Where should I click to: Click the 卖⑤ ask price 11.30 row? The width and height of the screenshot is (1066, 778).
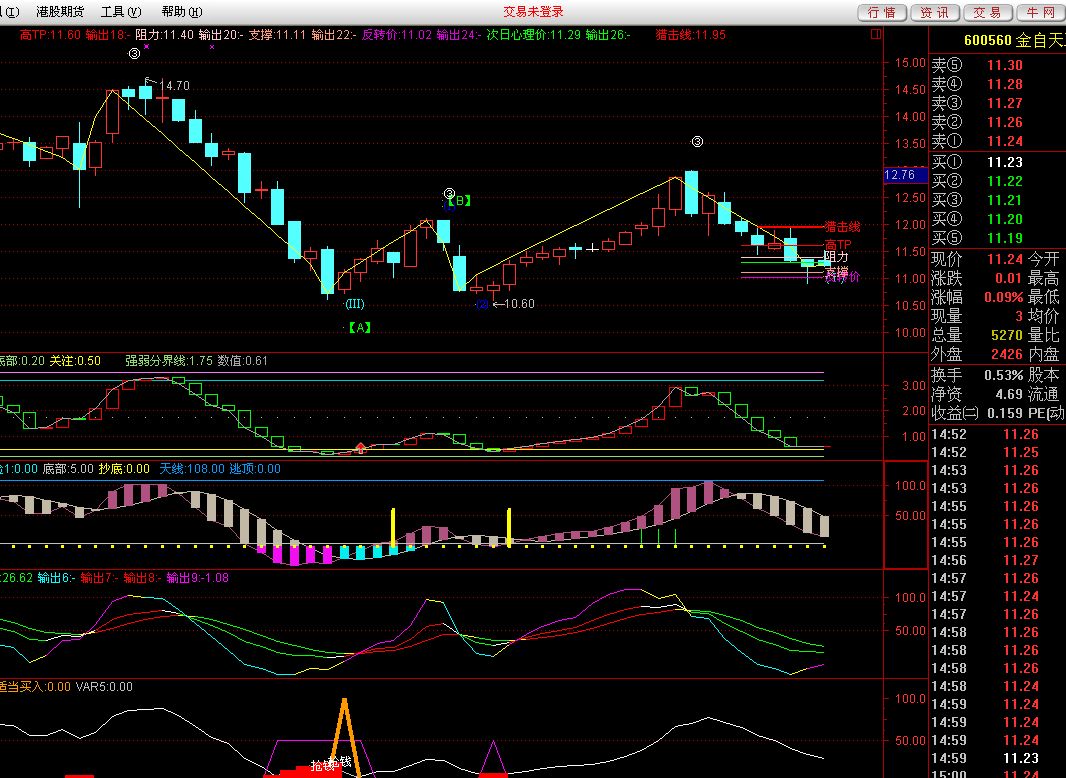(997, 66)
